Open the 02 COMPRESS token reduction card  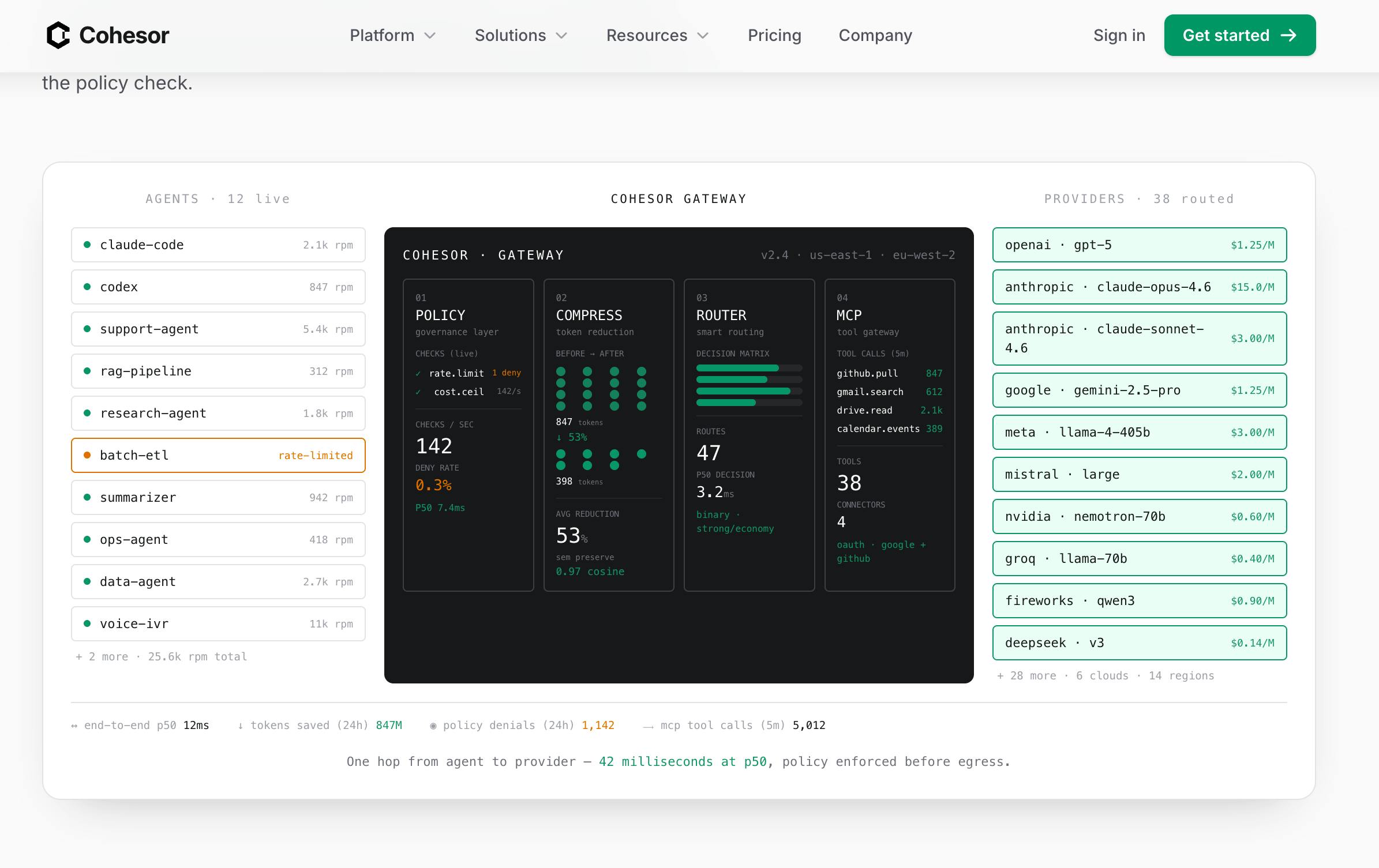[x=609, y=435]
